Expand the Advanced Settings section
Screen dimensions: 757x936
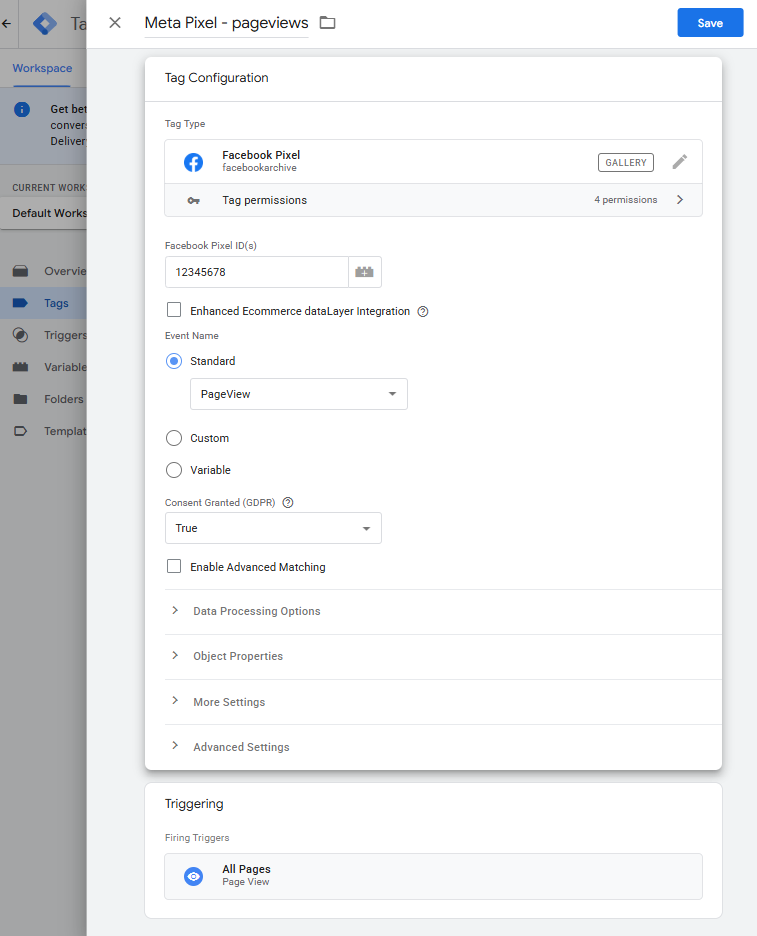click(240, 747)
